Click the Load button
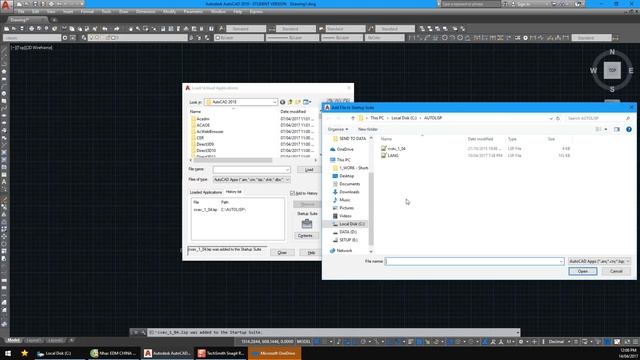The height and width of the screenshot is (360, 640). pos(309,169)
